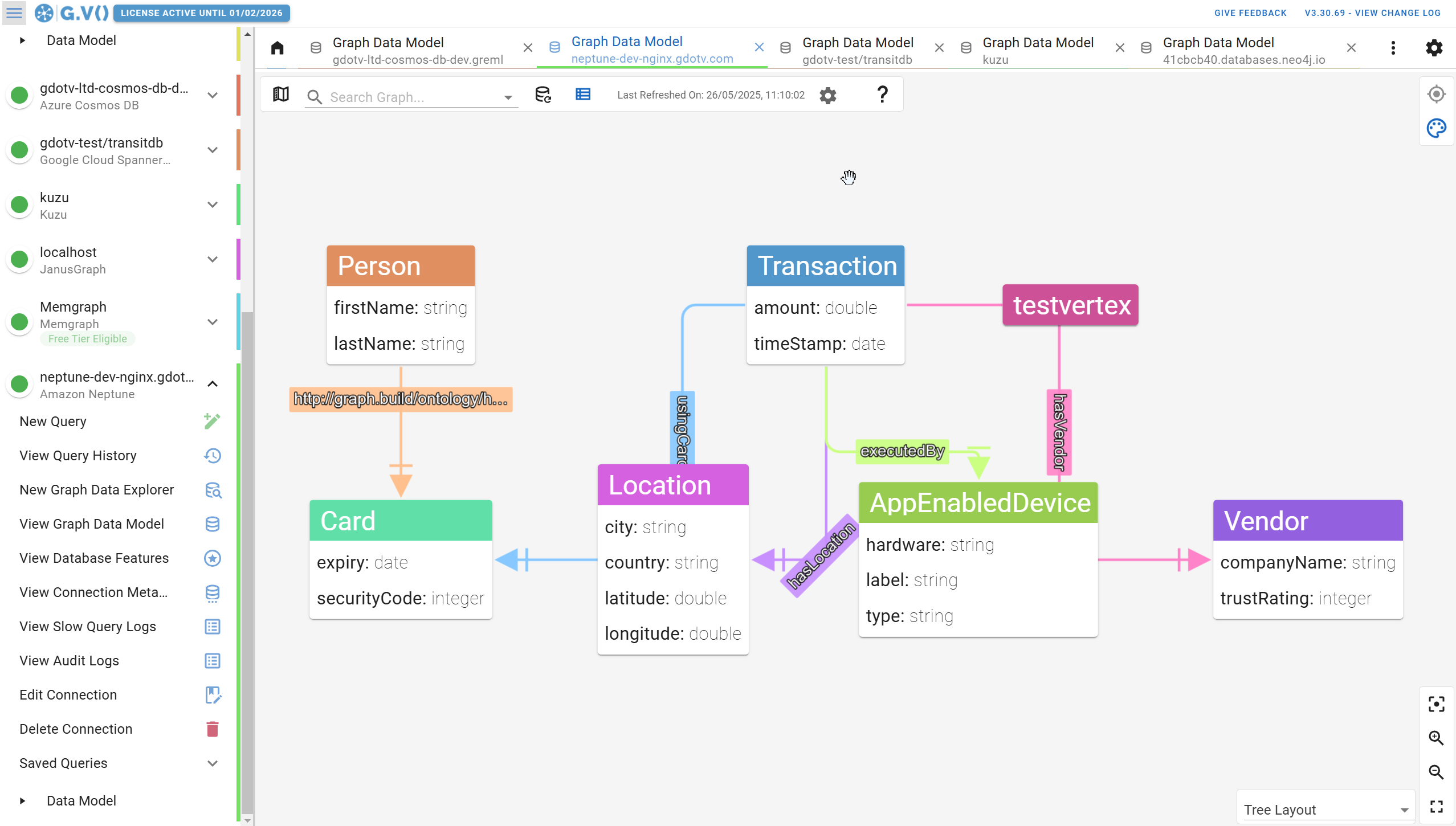Screen dimensions: 1456x826
Task: Open the three-dot more options menu
Action: pos(1393,48)
